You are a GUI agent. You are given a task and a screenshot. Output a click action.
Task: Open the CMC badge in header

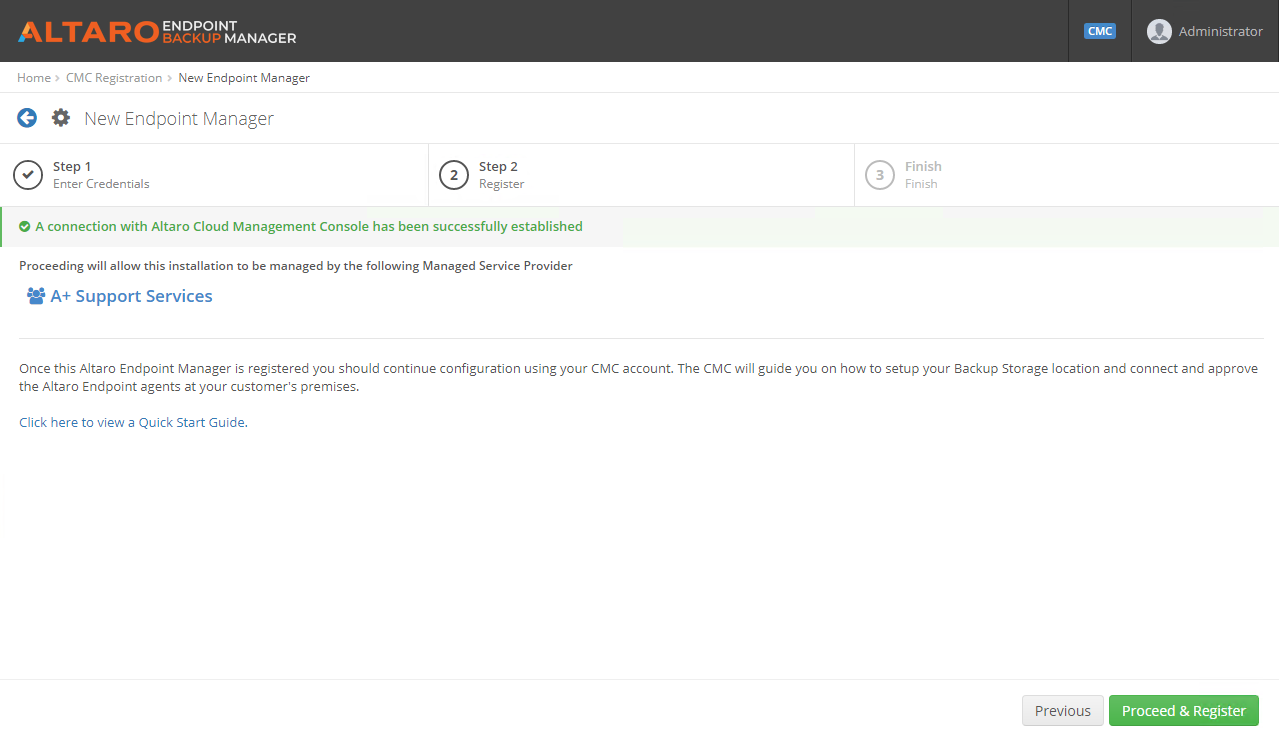pyautogui.click(x=1099, y=31)
